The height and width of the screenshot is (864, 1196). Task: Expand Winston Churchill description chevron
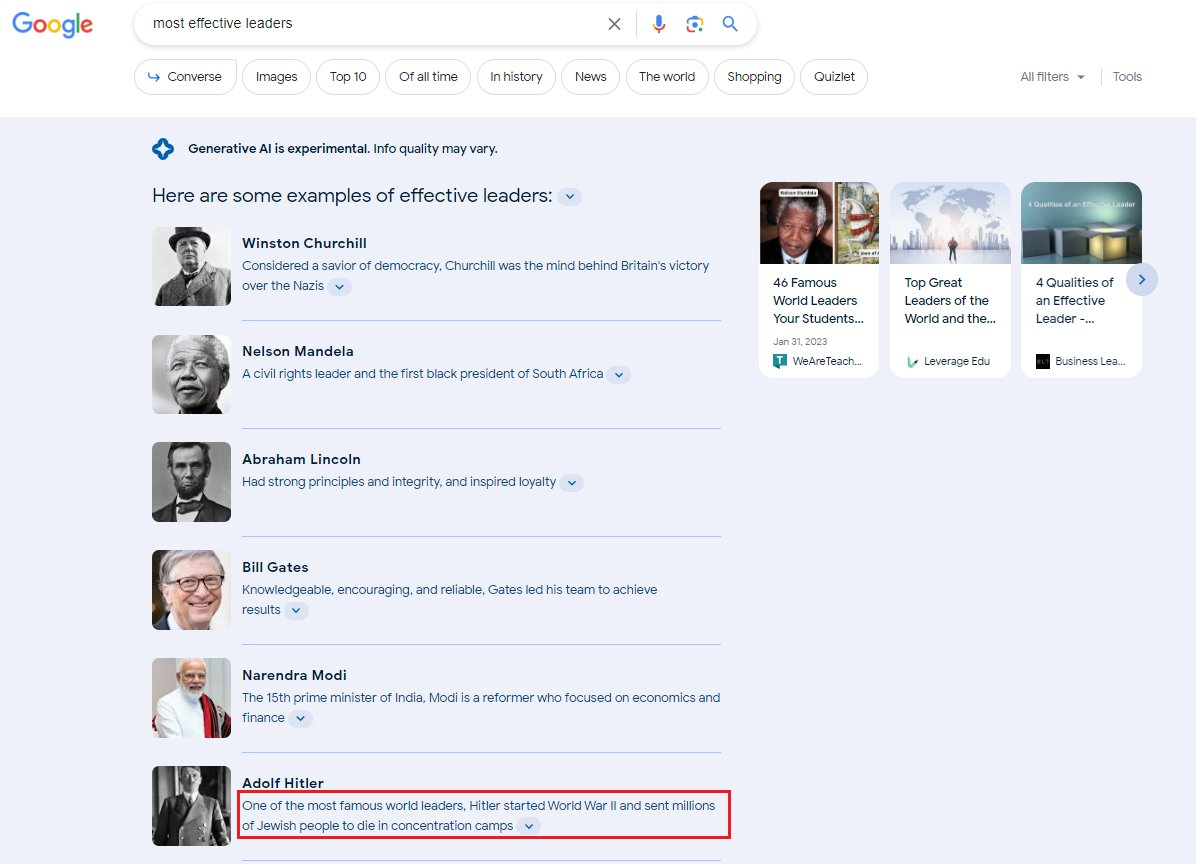(x=339, y=287)
